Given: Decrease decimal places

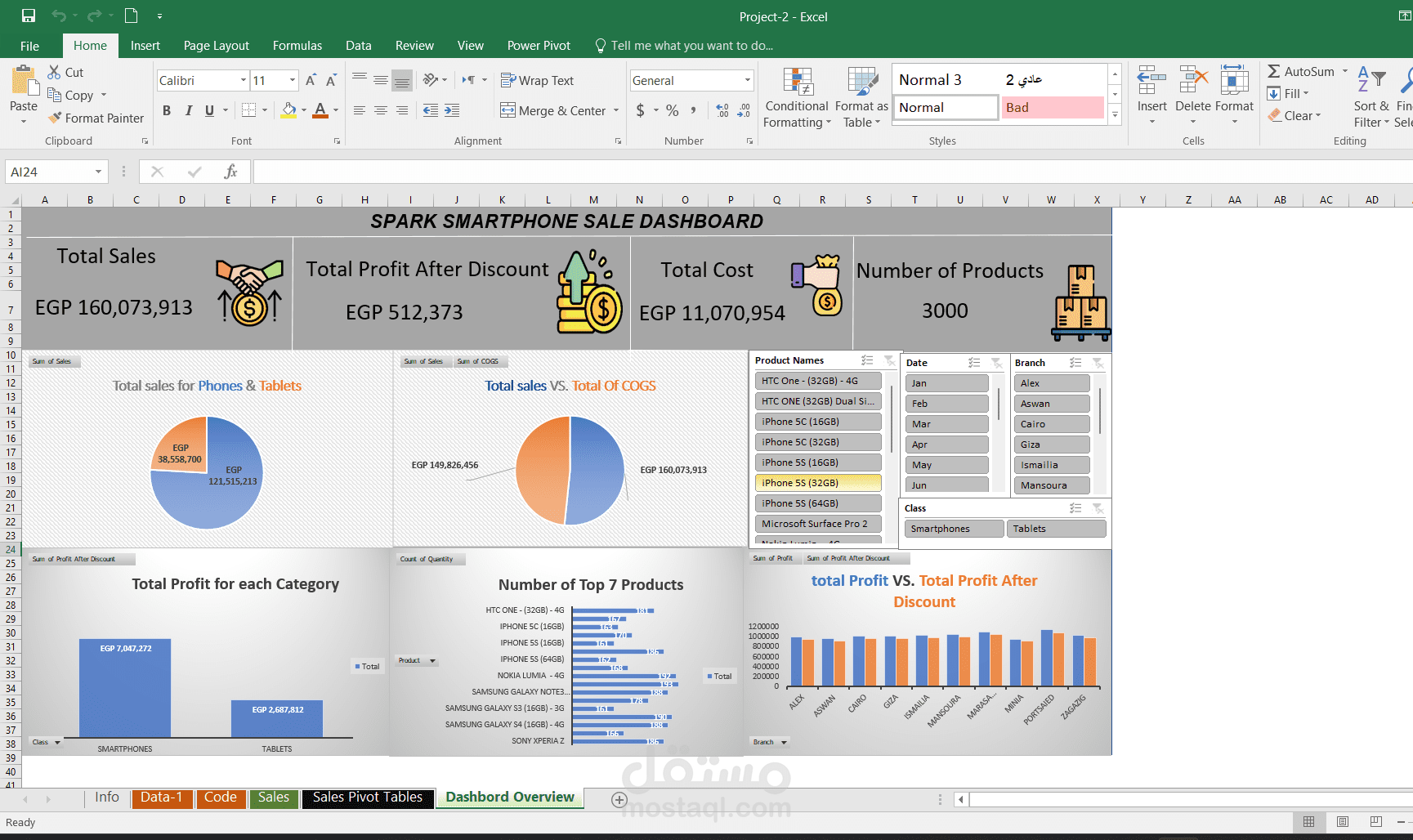Looking at the screenshot, I should pyautogui.click(x=744, y=110).
